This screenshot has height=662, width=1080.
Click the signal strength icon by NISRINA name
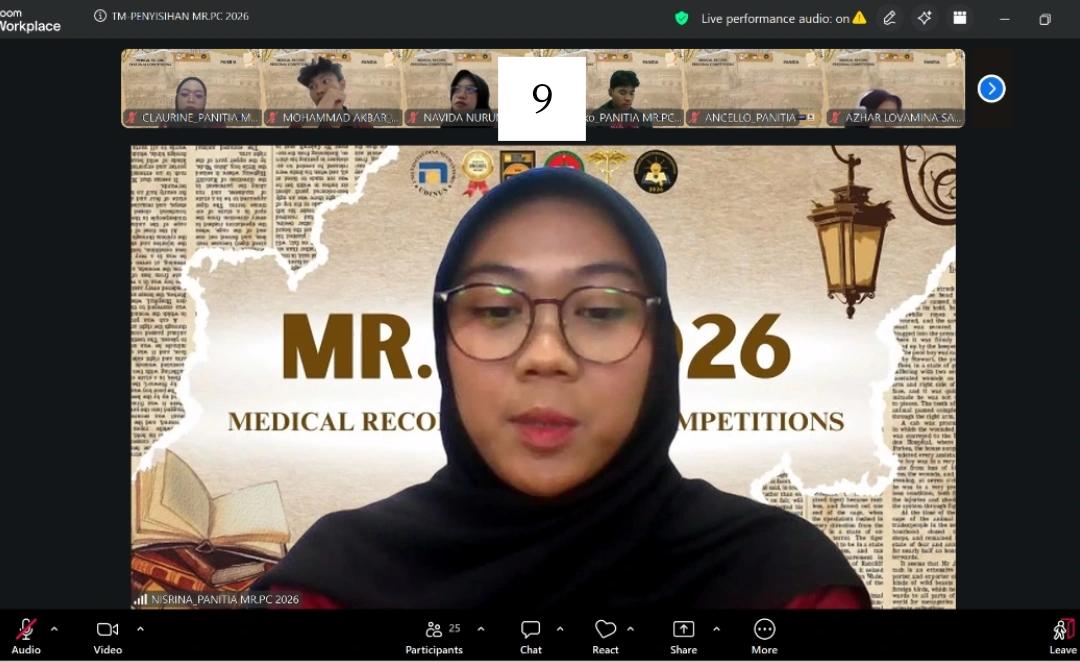(141, 599)
